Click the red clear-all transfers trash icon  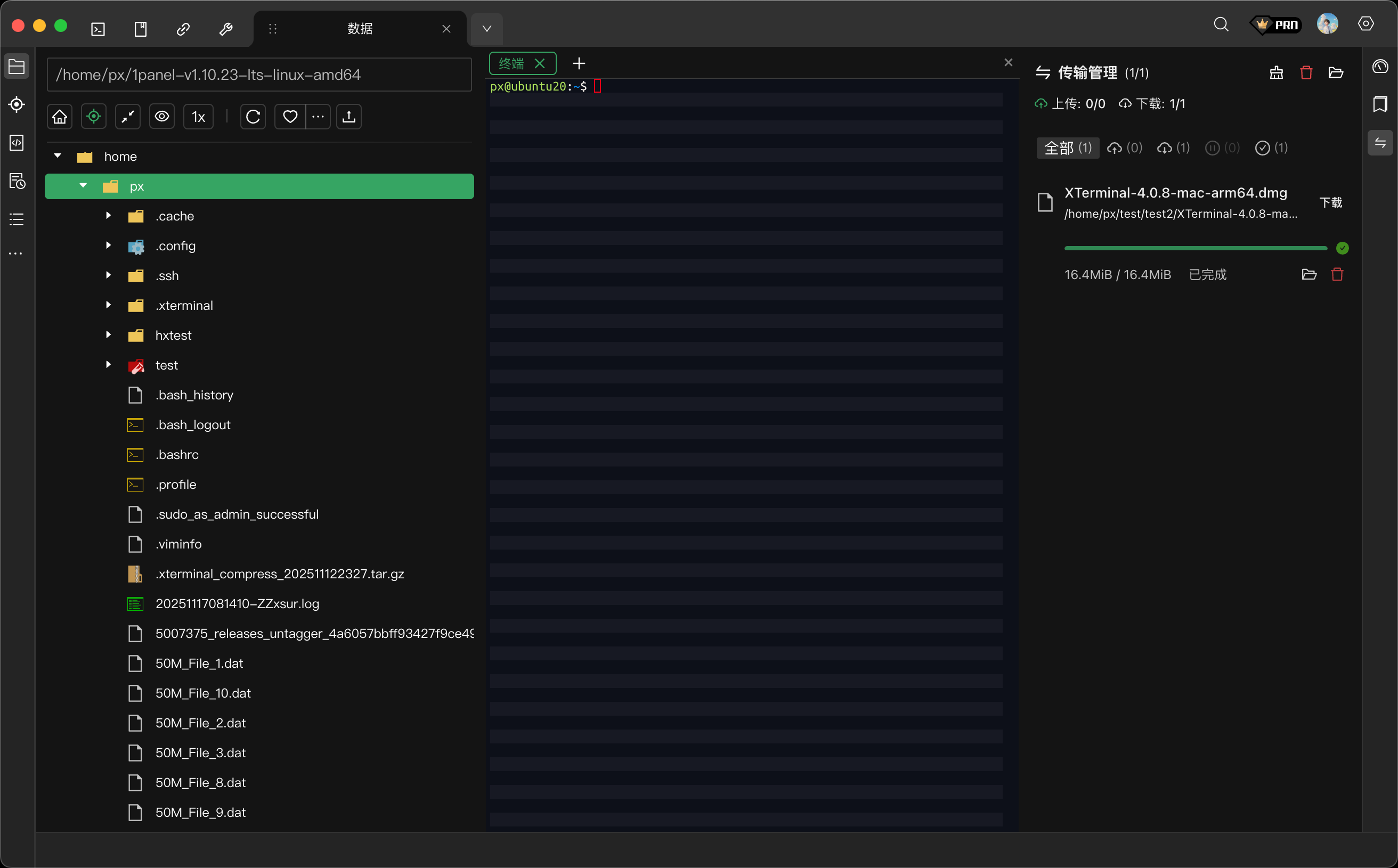1305,73
